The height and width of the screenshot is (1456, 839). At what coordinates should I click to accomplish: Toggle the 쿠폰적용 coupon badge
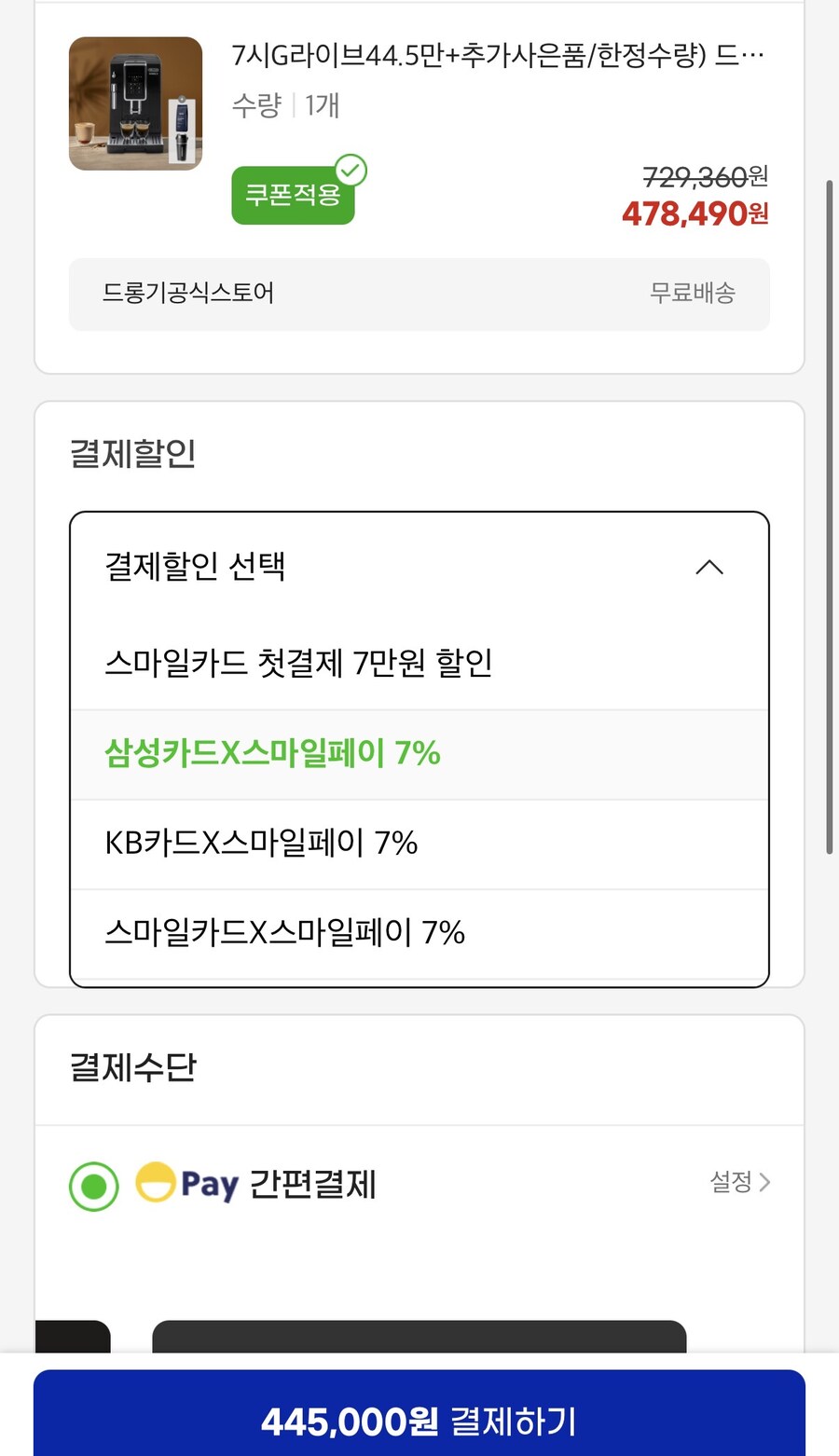tap(293, 196)
